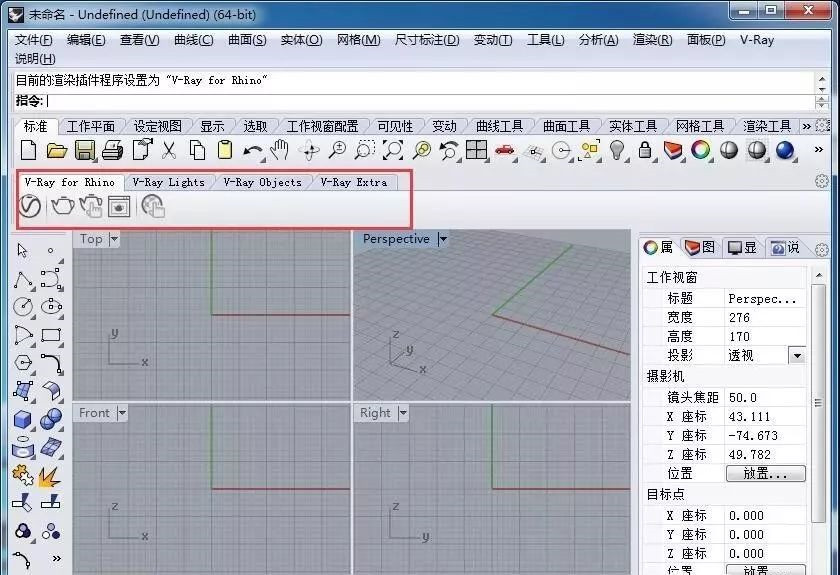Click the four viewports layout icon
This screenshot has height=575, width=840.
click(x=476, y=150)
